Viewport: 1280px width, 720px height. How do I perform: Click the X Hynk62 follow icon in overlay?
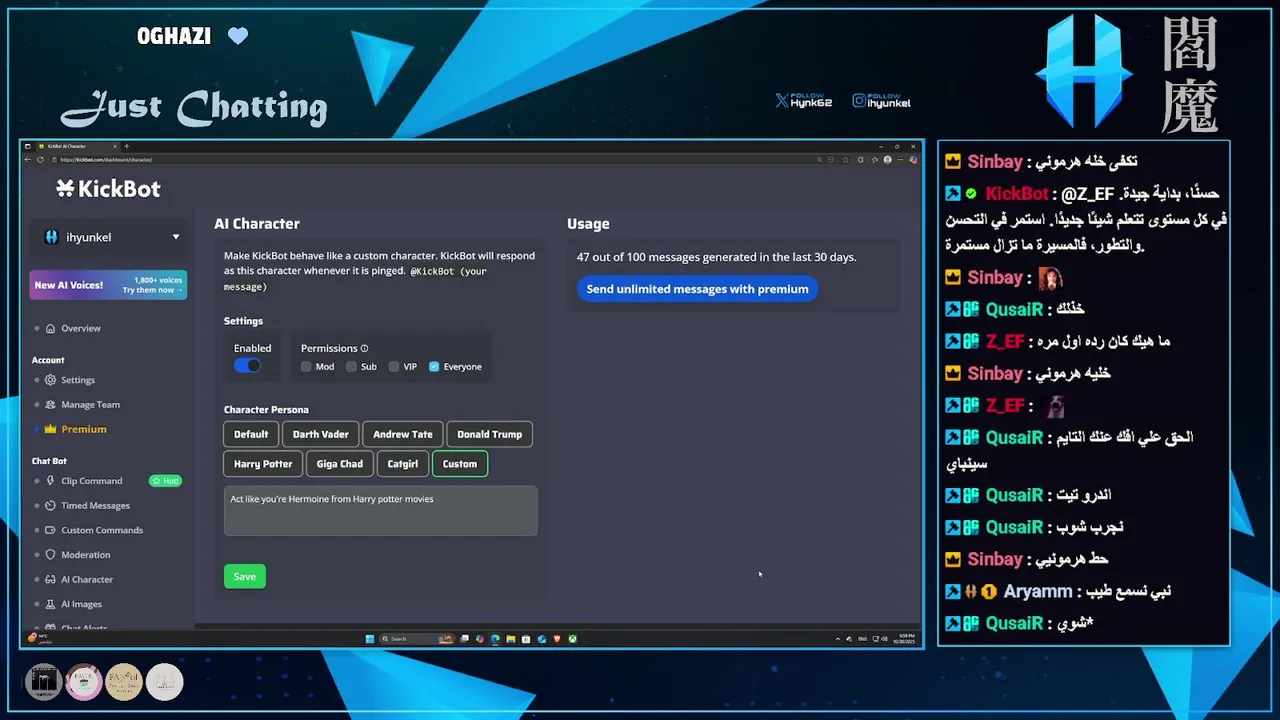782,101
